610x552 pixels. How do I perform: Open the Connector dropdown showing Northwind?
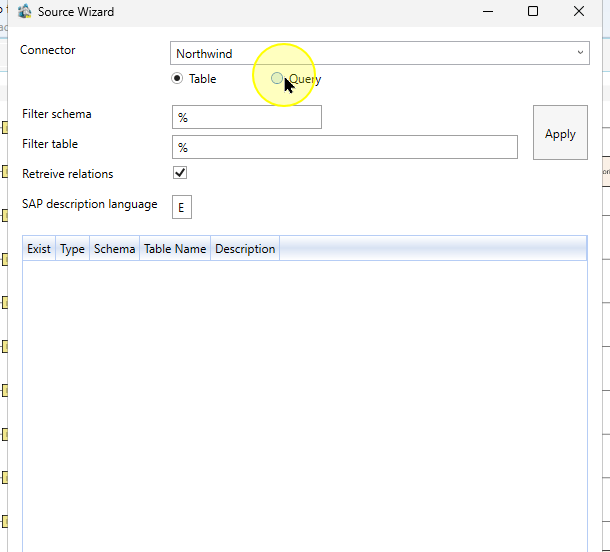coord(380,53)
